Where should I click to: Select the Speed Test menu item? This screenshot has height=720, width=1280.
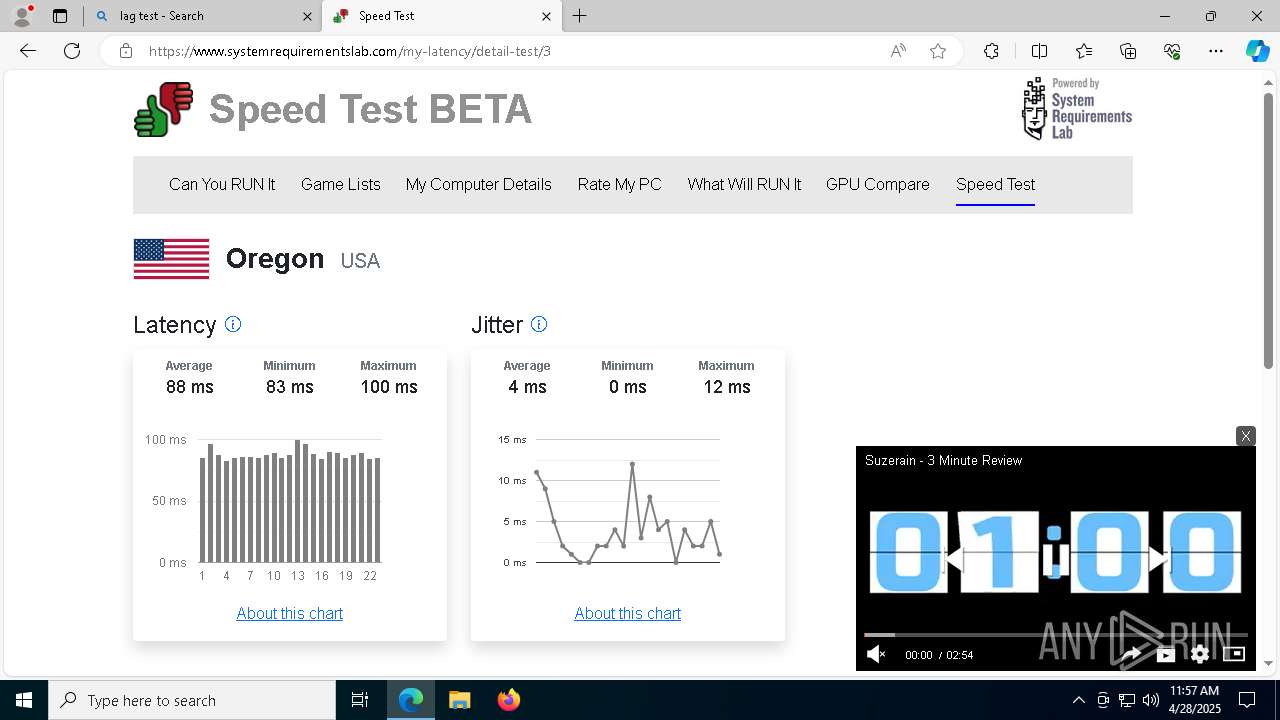coord(995,184)
